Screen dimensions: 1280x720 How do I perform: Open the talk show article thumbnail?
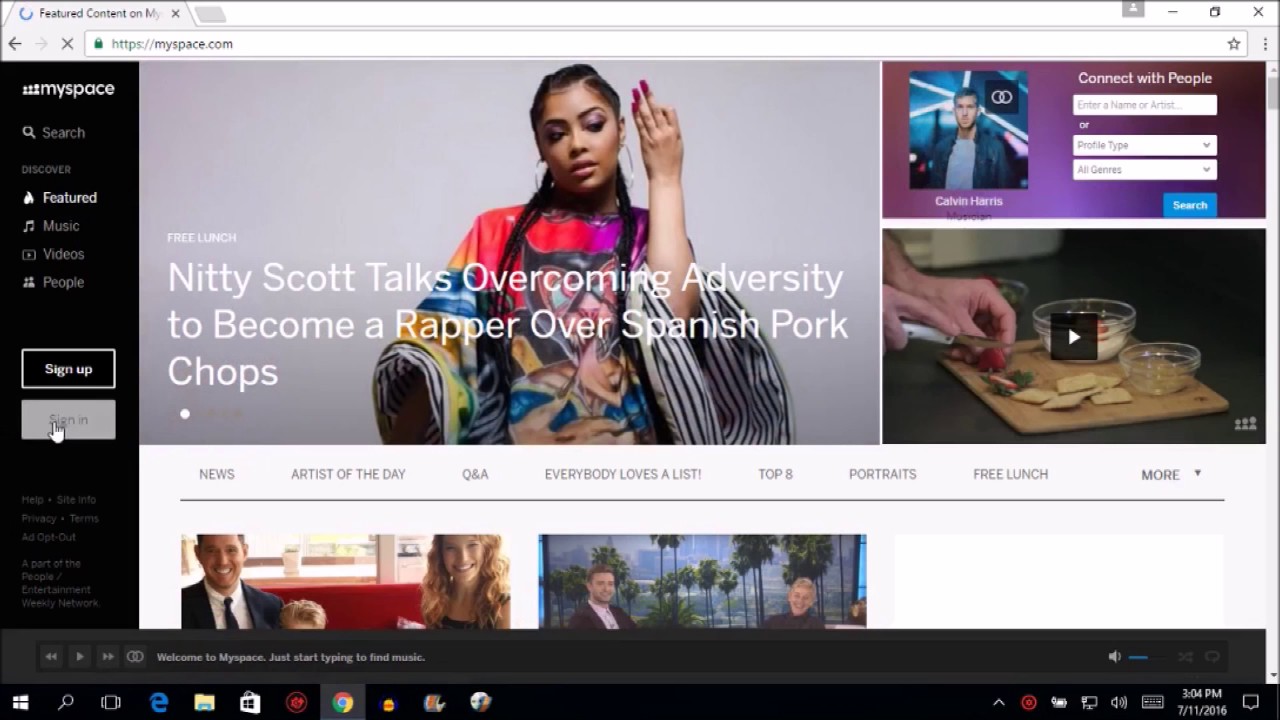point(702,581)
